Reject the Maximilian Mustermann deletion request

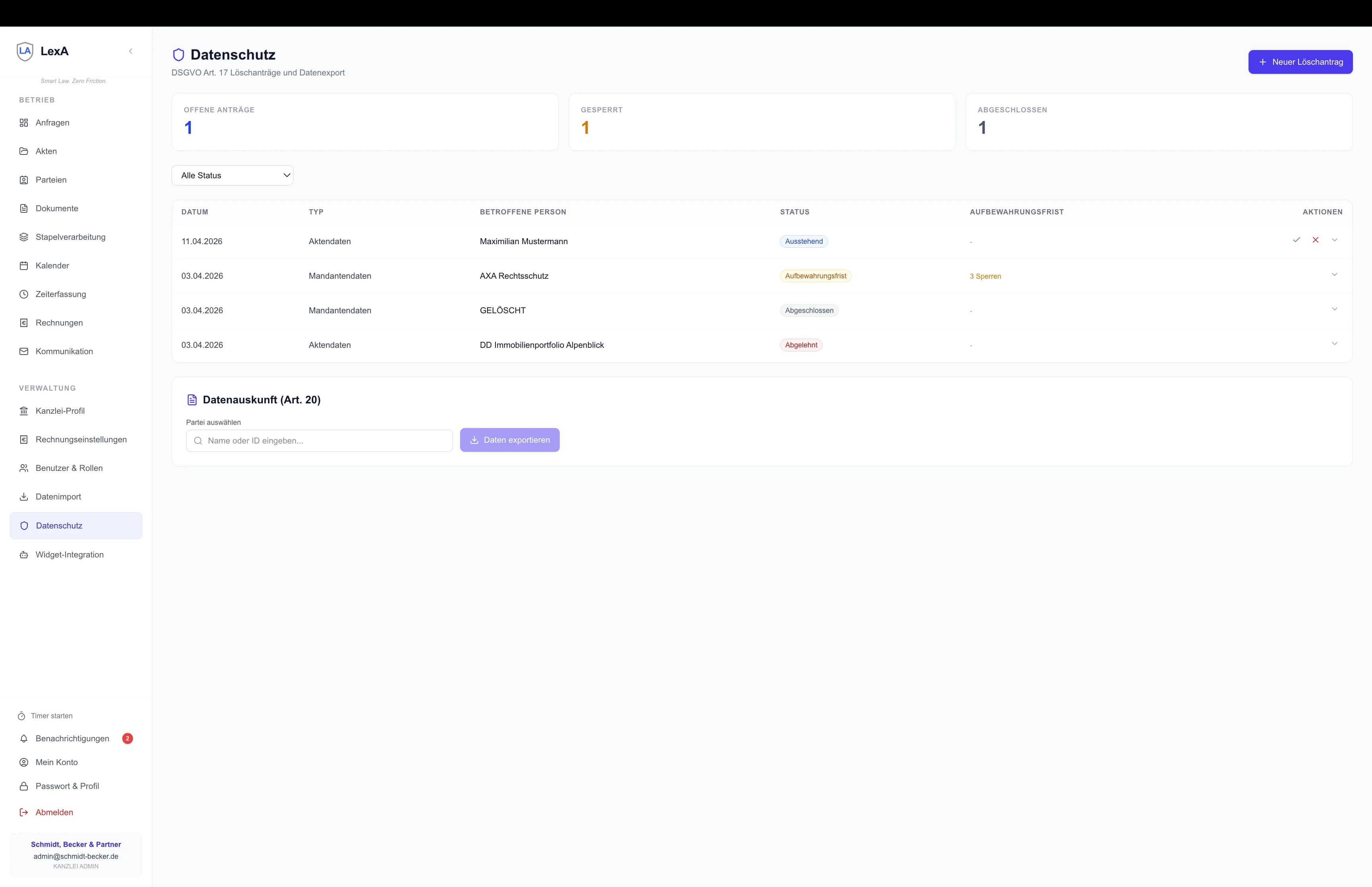tap(1316, 239)
